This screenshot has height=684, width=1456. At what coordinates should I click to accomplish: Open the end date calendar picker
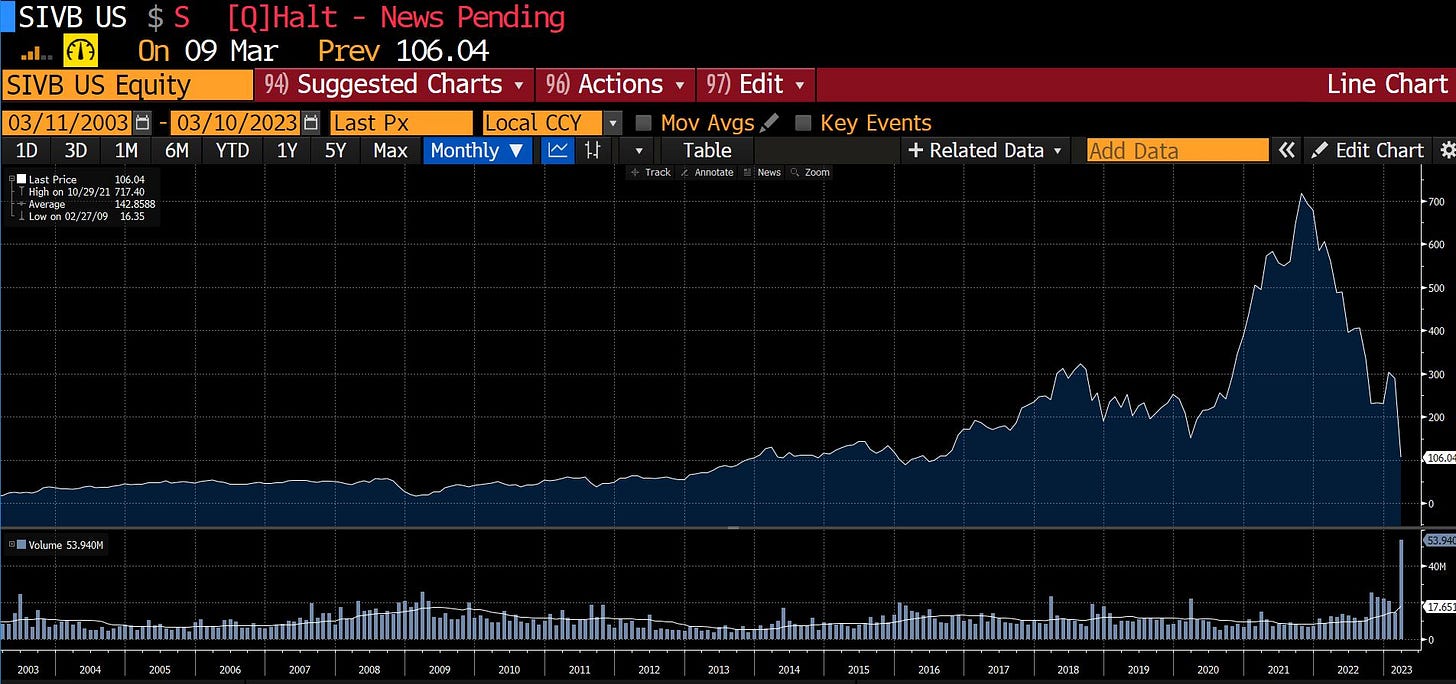click(311, 123)
